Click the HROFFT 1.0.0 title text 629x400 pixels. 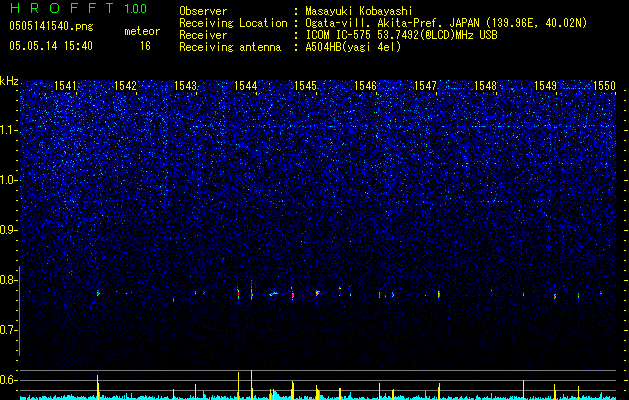click(78, 8)
